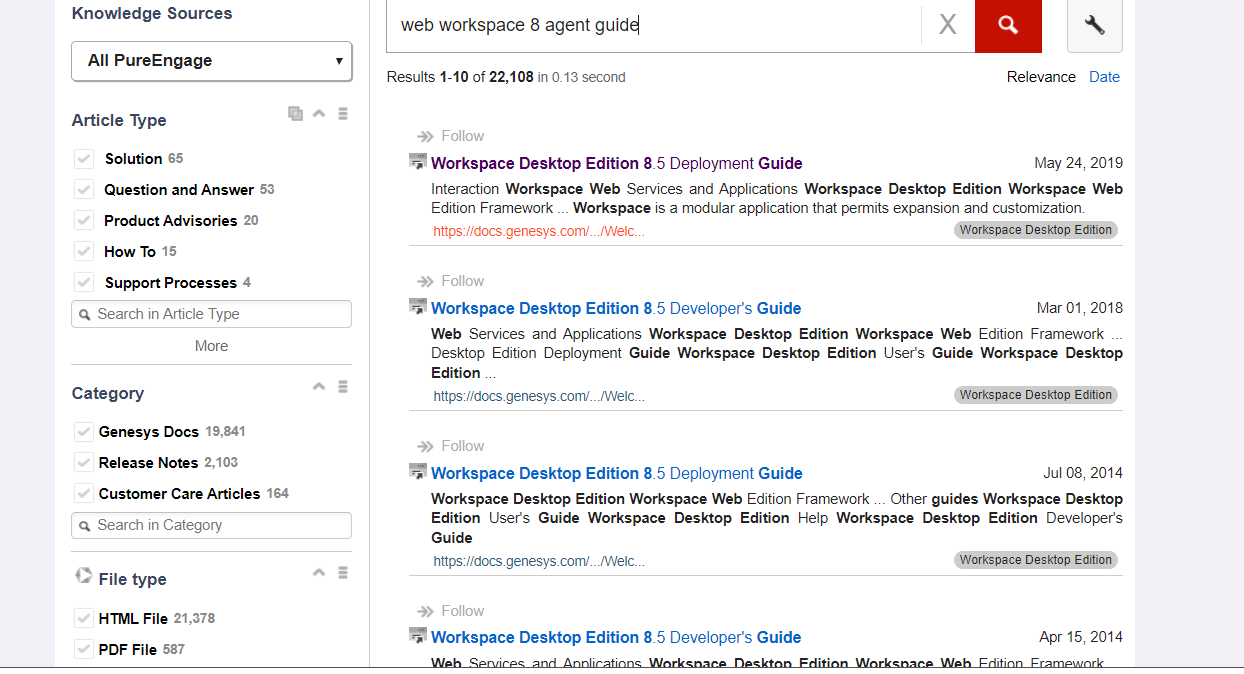Click the result count 22,108 text

click(x=511, y=77)
